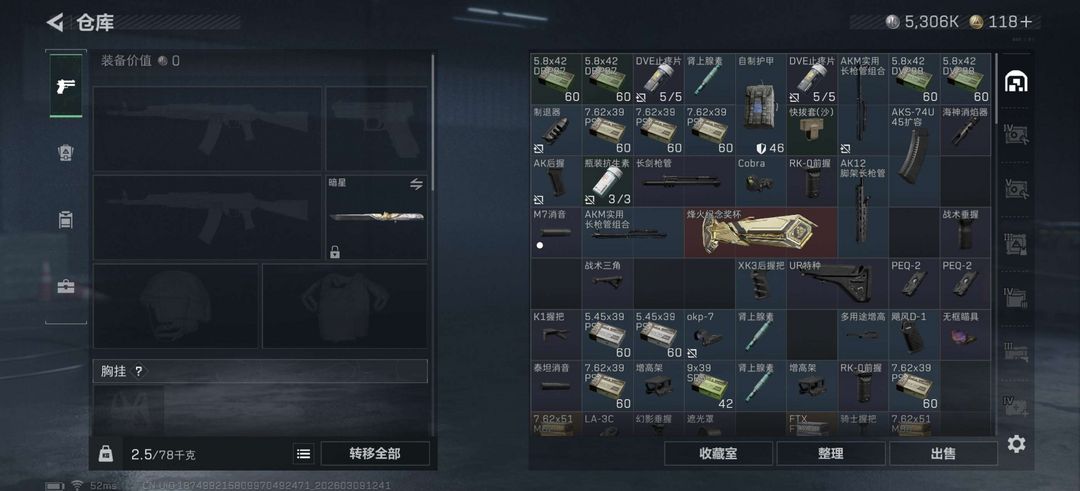Screen dimensions: 1080x491
Task: Open the settings gear icon
Action: tap(1017, 444)
